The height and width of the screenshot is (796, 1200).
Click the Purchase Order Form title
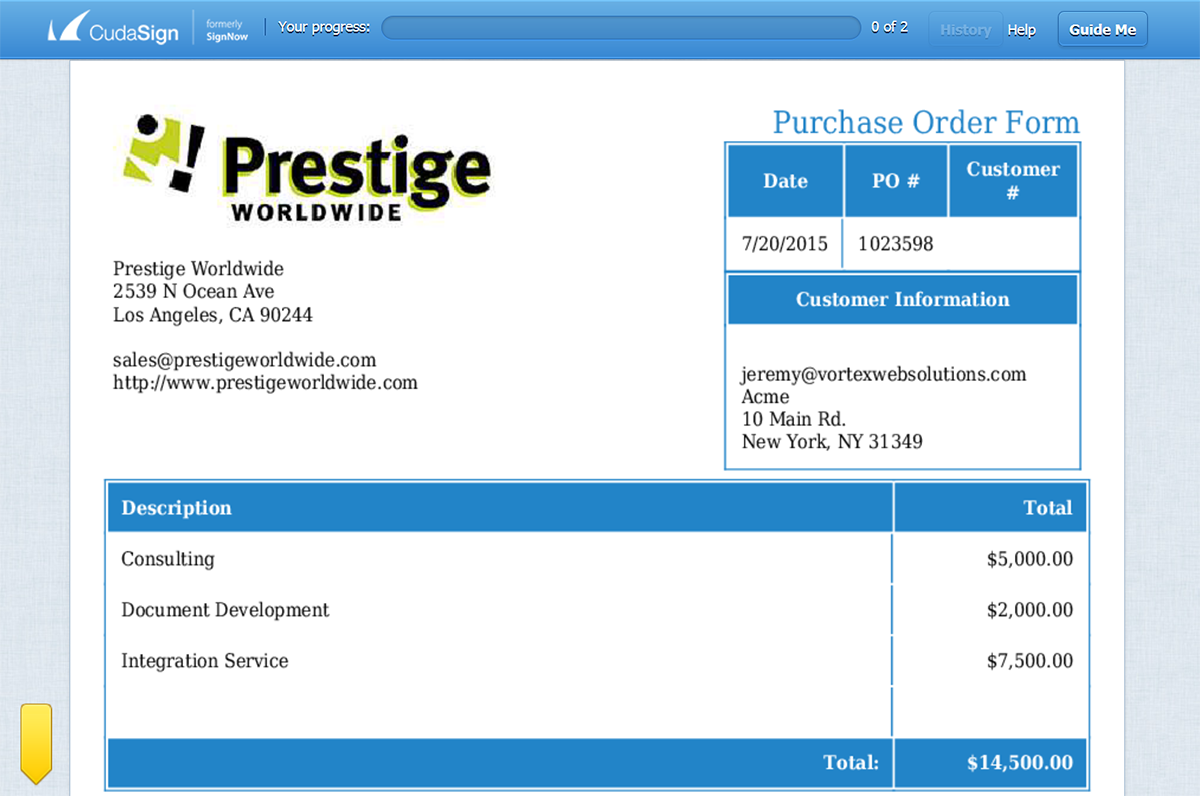(926, 122)
